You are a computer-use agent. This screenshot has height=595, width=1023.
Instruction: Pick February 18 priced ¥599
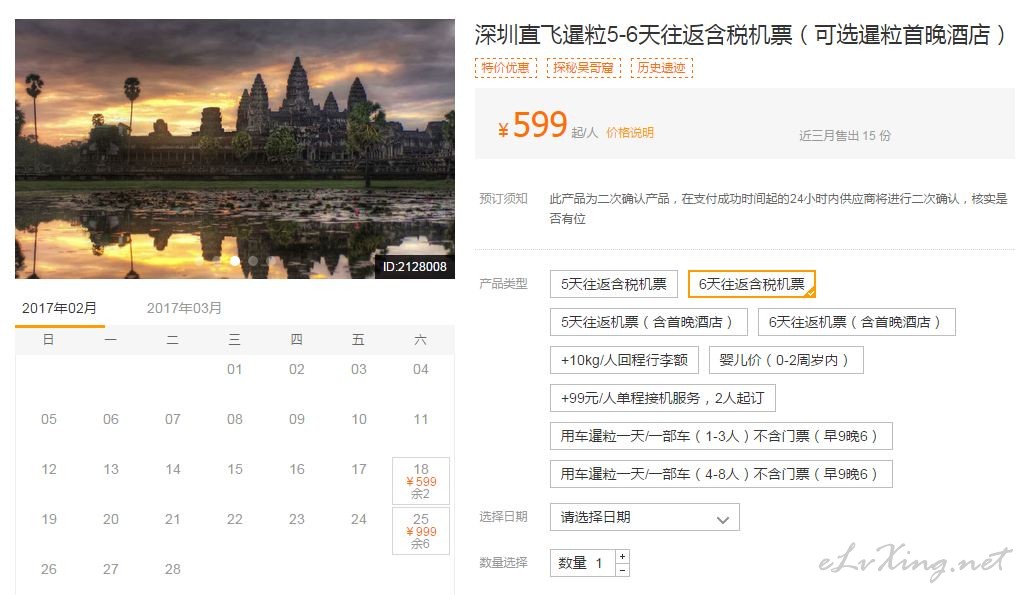pyautogui.click(x=421, y=481)
